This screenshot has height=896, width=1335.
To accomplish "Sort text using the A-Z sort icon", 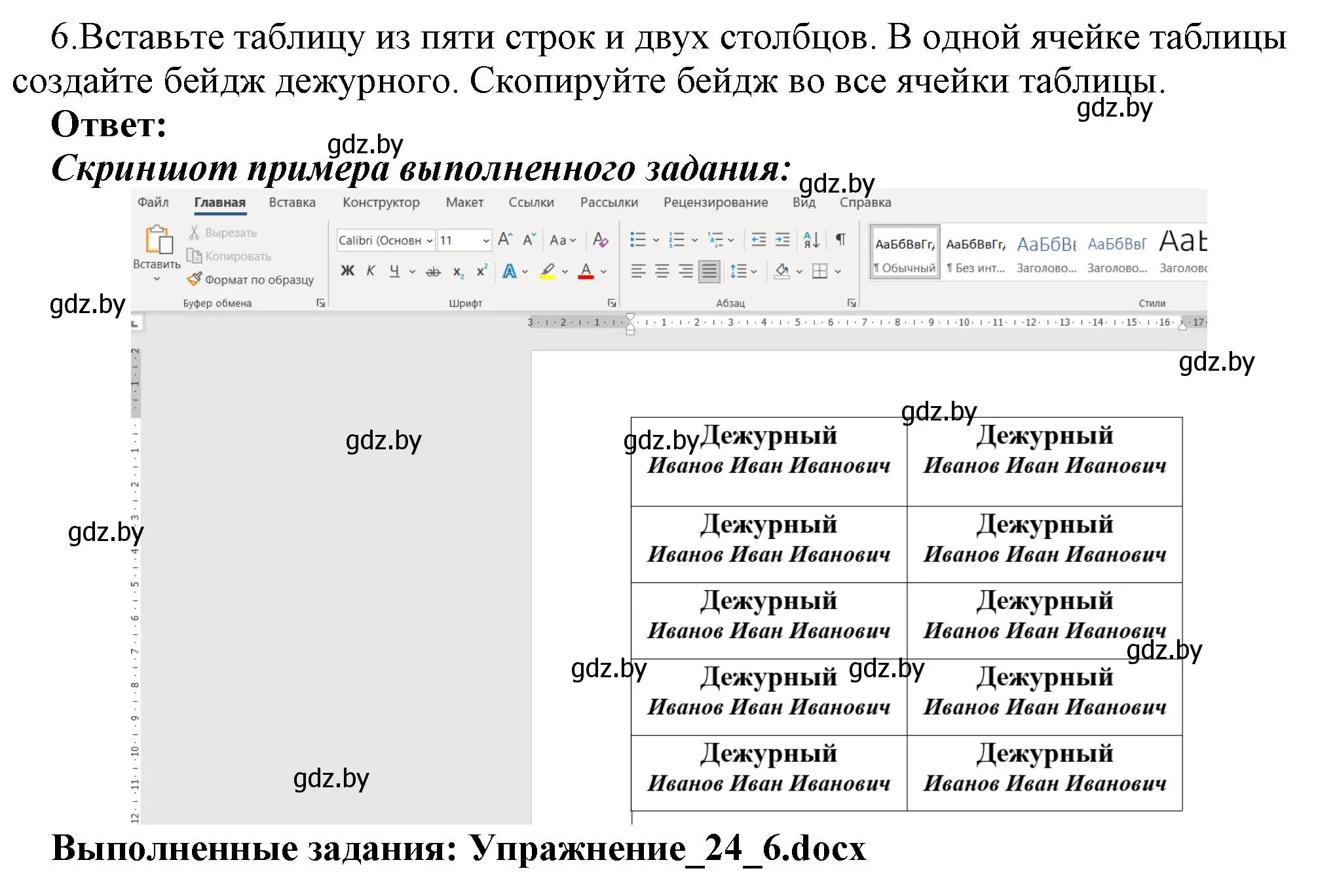I will 812,240.
